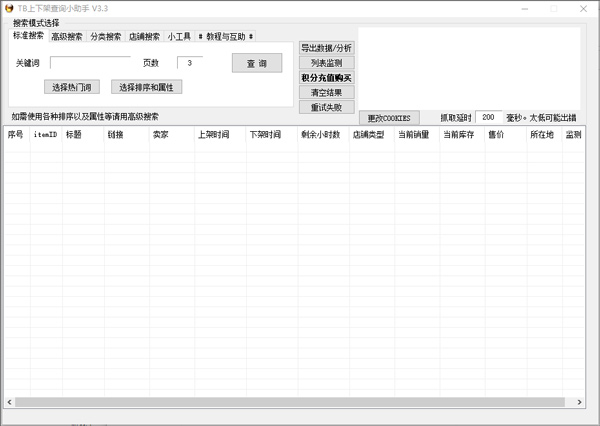Sort by the 上架时间 column header

(220, 134)
